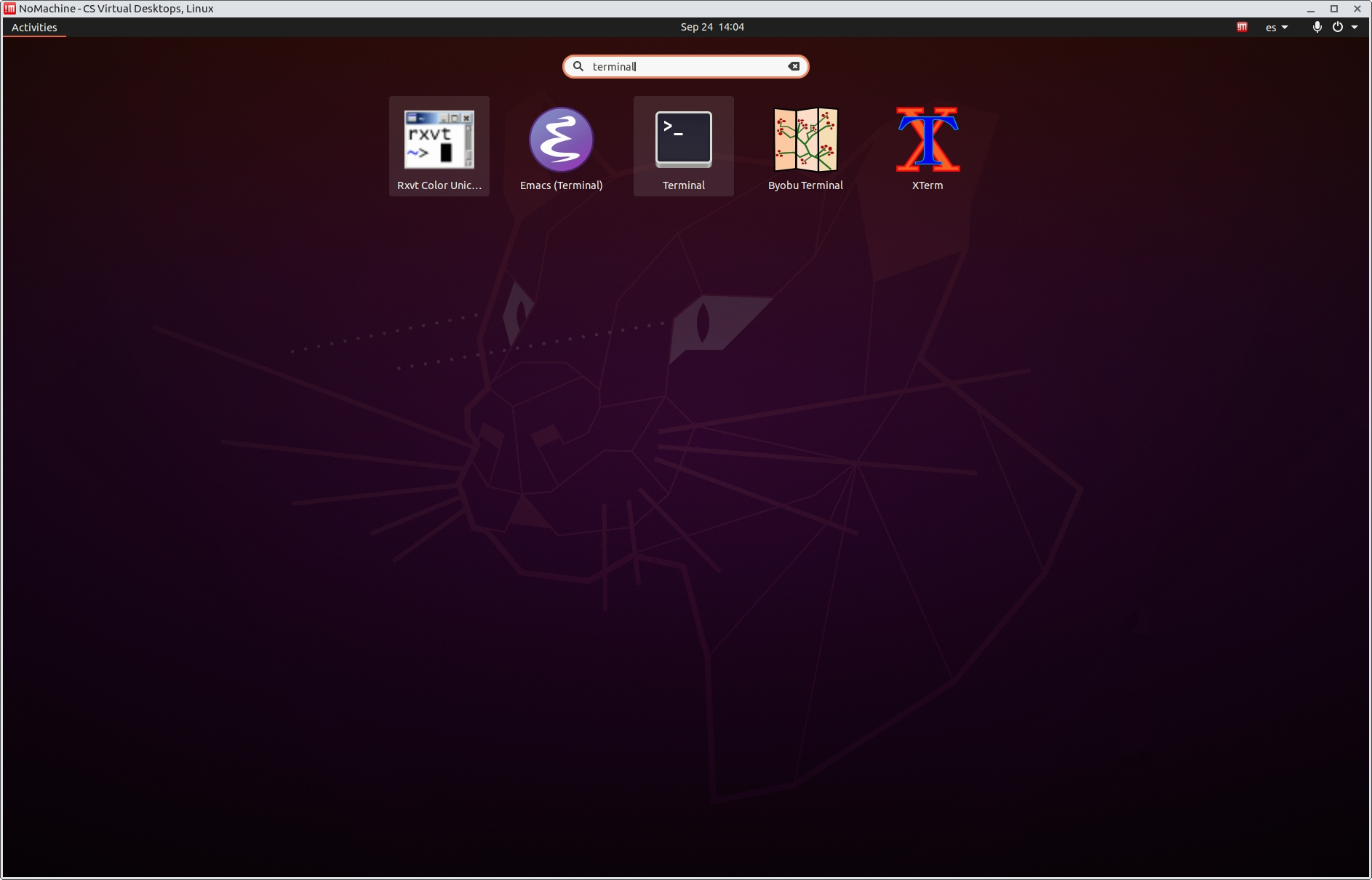
Task: Clear the search field text
Action: coord(794,66)
